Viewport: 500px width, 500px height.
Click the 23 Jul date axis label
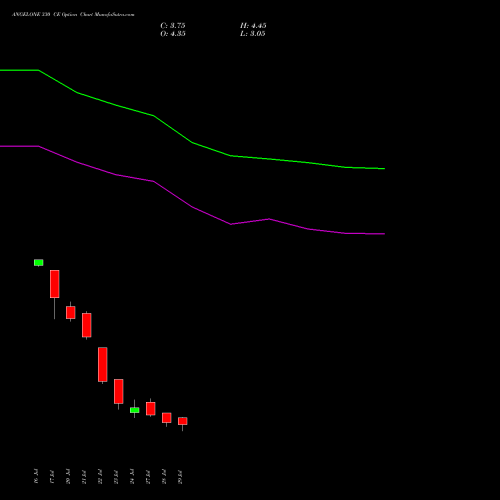[116, 476]
